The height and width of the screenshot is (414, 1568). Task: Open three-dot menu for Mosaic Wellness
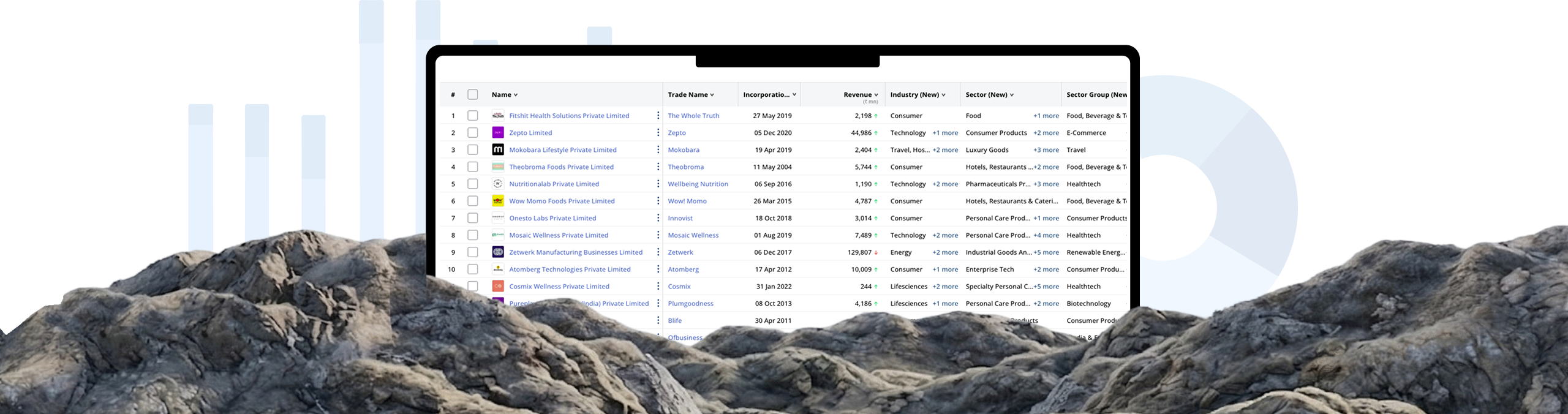(658, 235)
